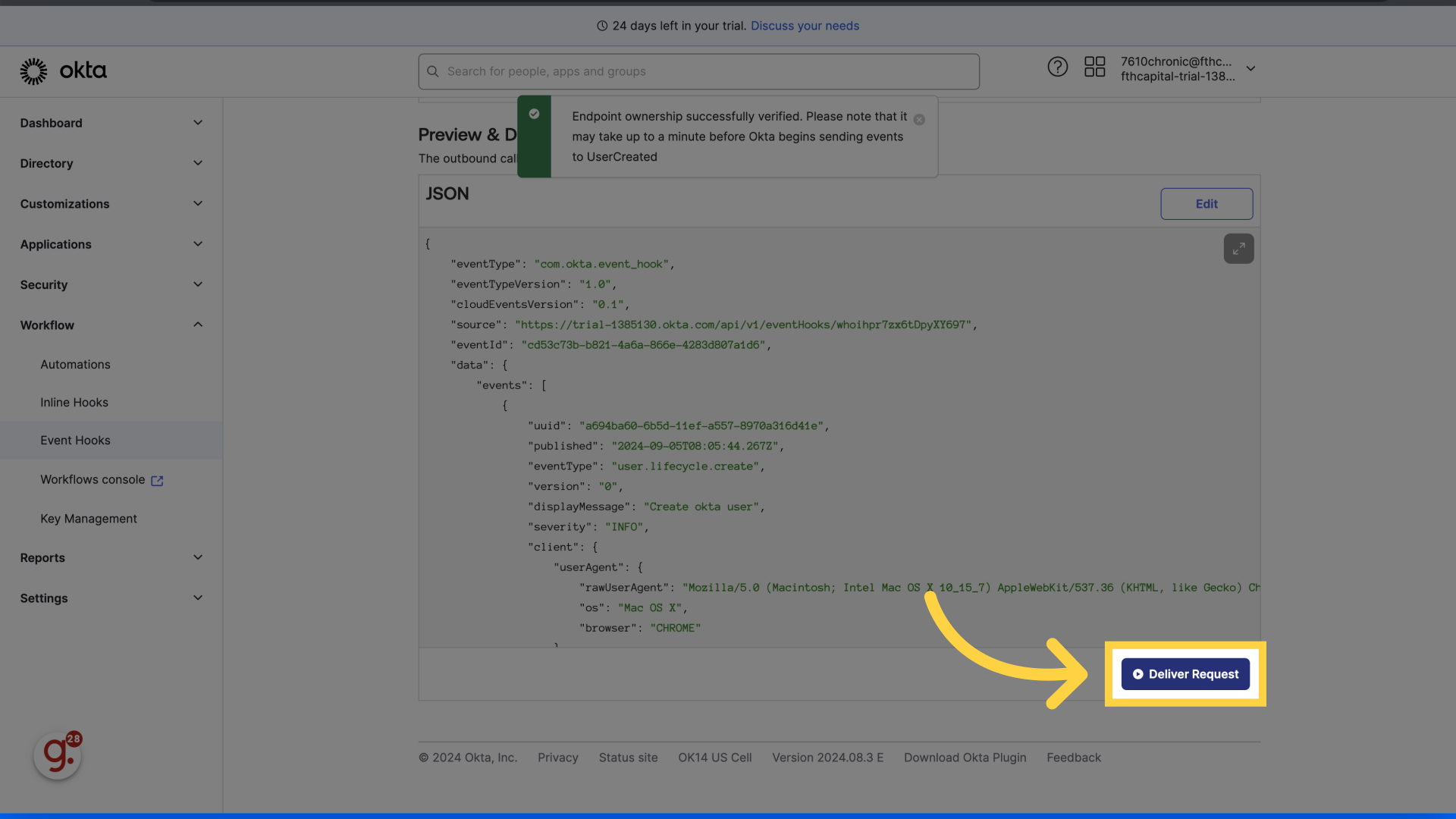This screenshot has width=1456, height=819.
Task: Dismiss the endpoint verified notification
Action: pos(919,120)
